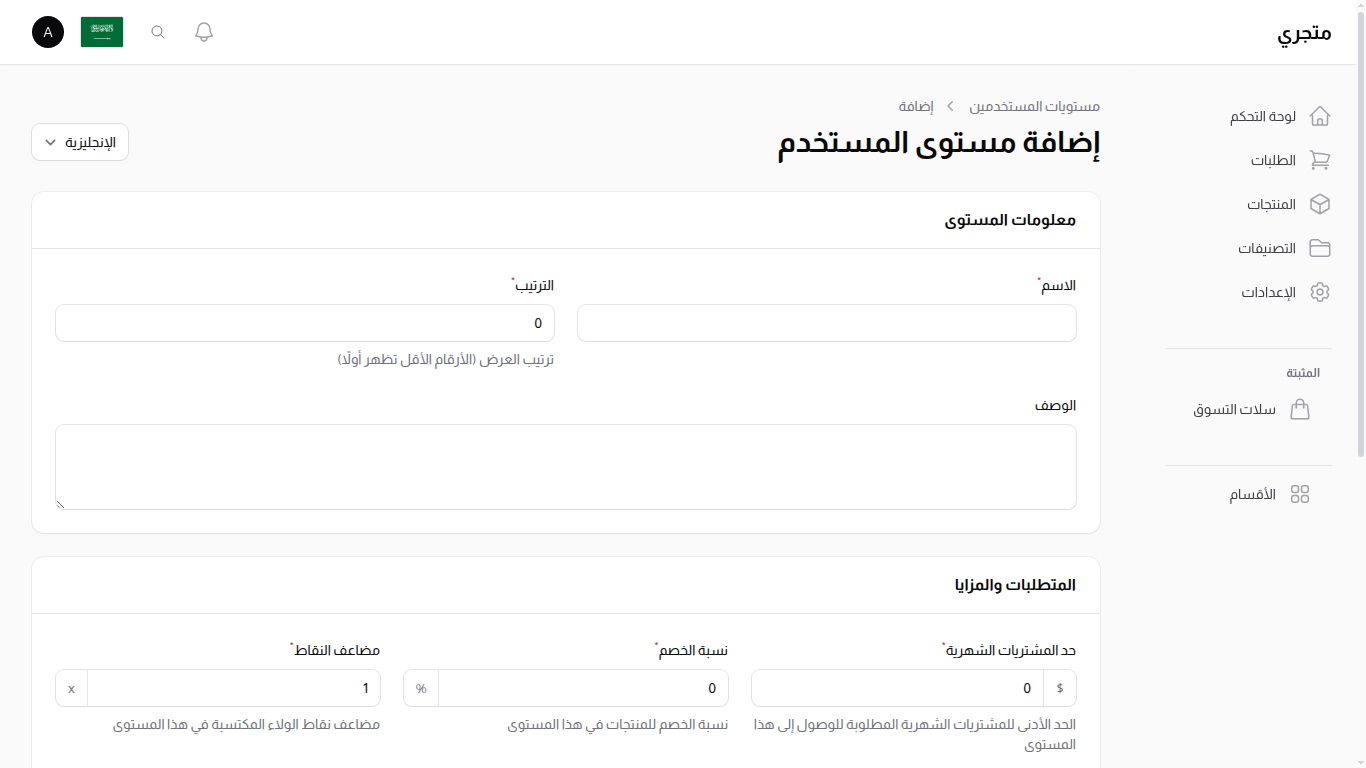Open سلات التسوق shopping carts icon
Image resolution: width=1366 pixels, height=768 pixels.
[x=1300, y=409]
